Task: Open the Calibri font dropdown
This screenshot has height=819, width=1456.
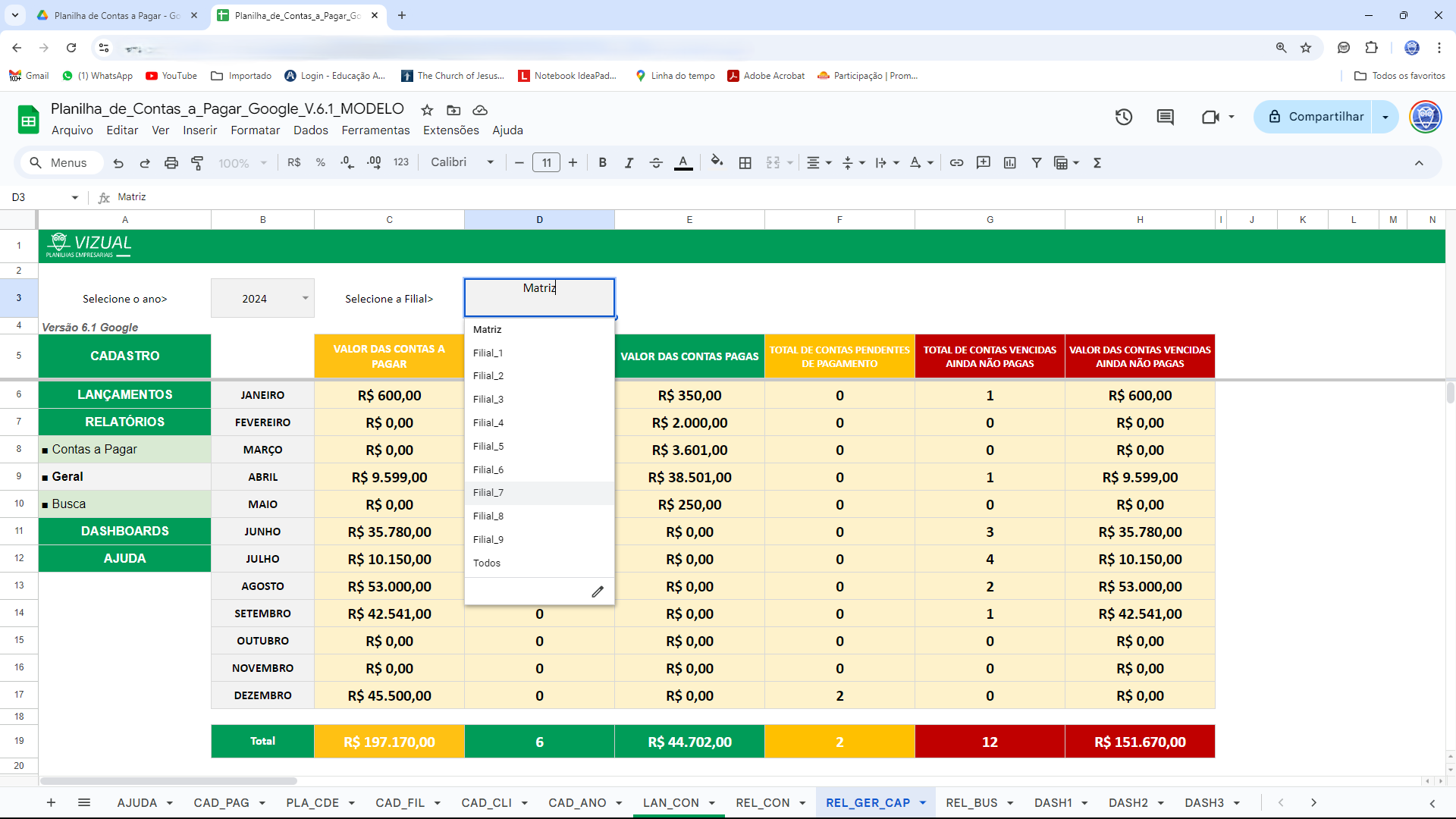Action: 462,162
